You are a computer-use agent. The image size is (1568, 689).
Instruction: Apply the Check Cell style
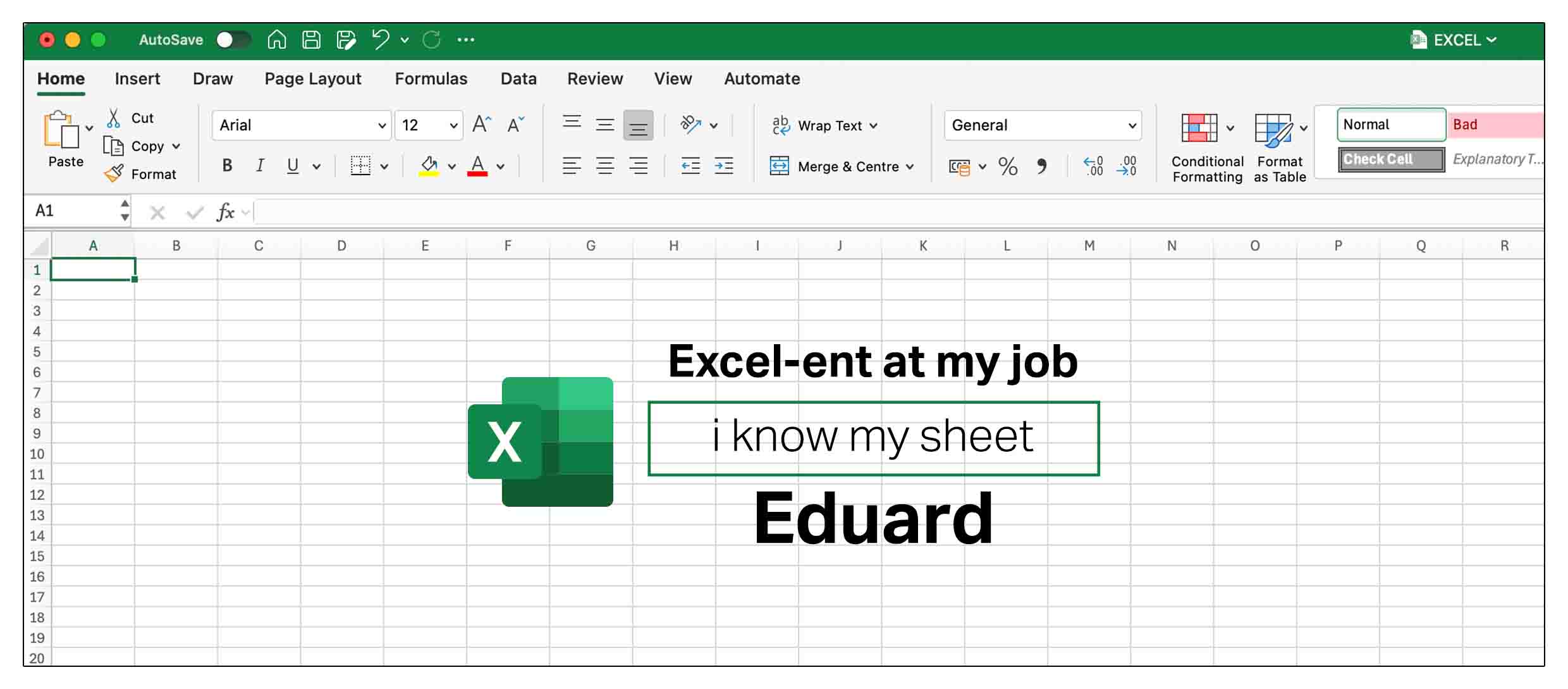pos(1391,159)
